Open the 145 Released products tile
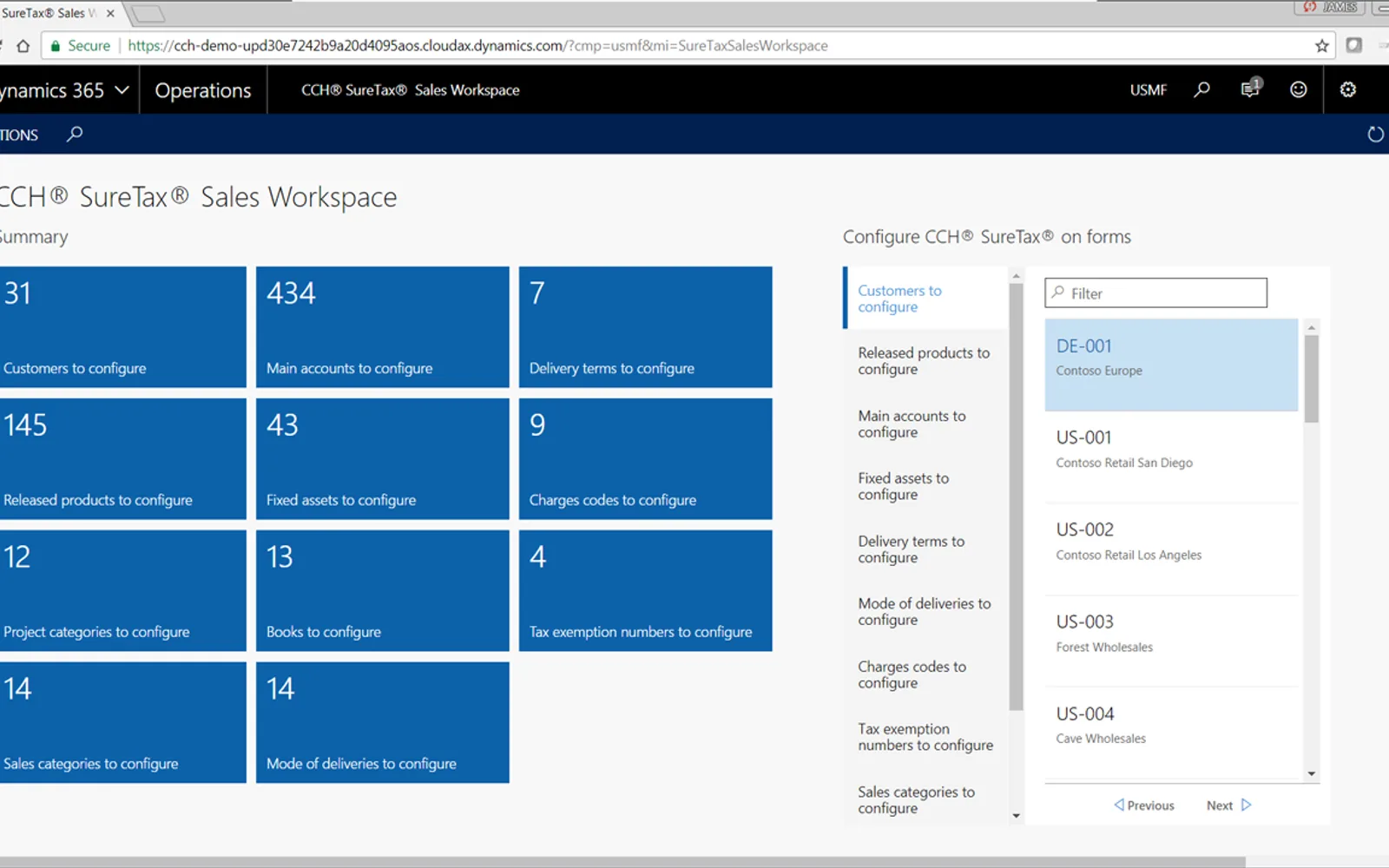This screenshot has height=868, width=1389. (x=122, y=459)
